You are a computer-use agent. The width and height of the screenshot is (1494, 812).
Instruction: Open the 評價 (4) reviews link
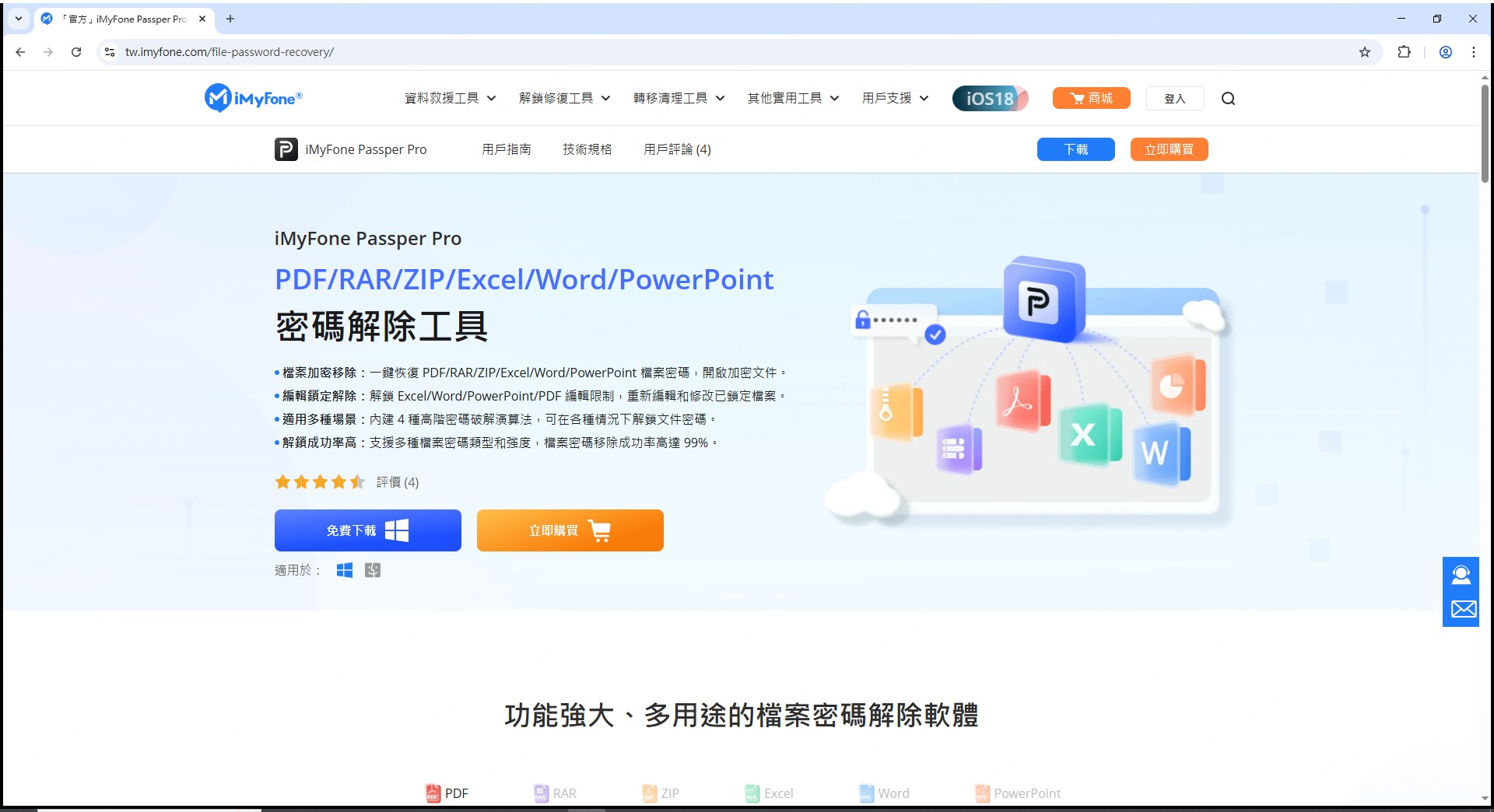398,482
